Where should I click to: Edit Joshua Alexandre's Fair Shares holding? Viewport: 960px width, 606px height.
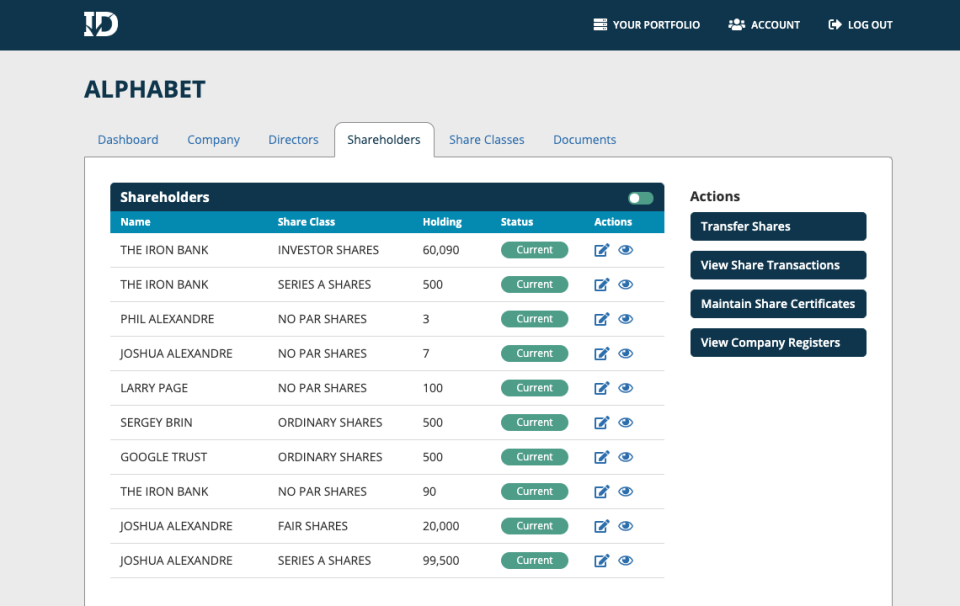pyautogui.click(x=601, y=525)
